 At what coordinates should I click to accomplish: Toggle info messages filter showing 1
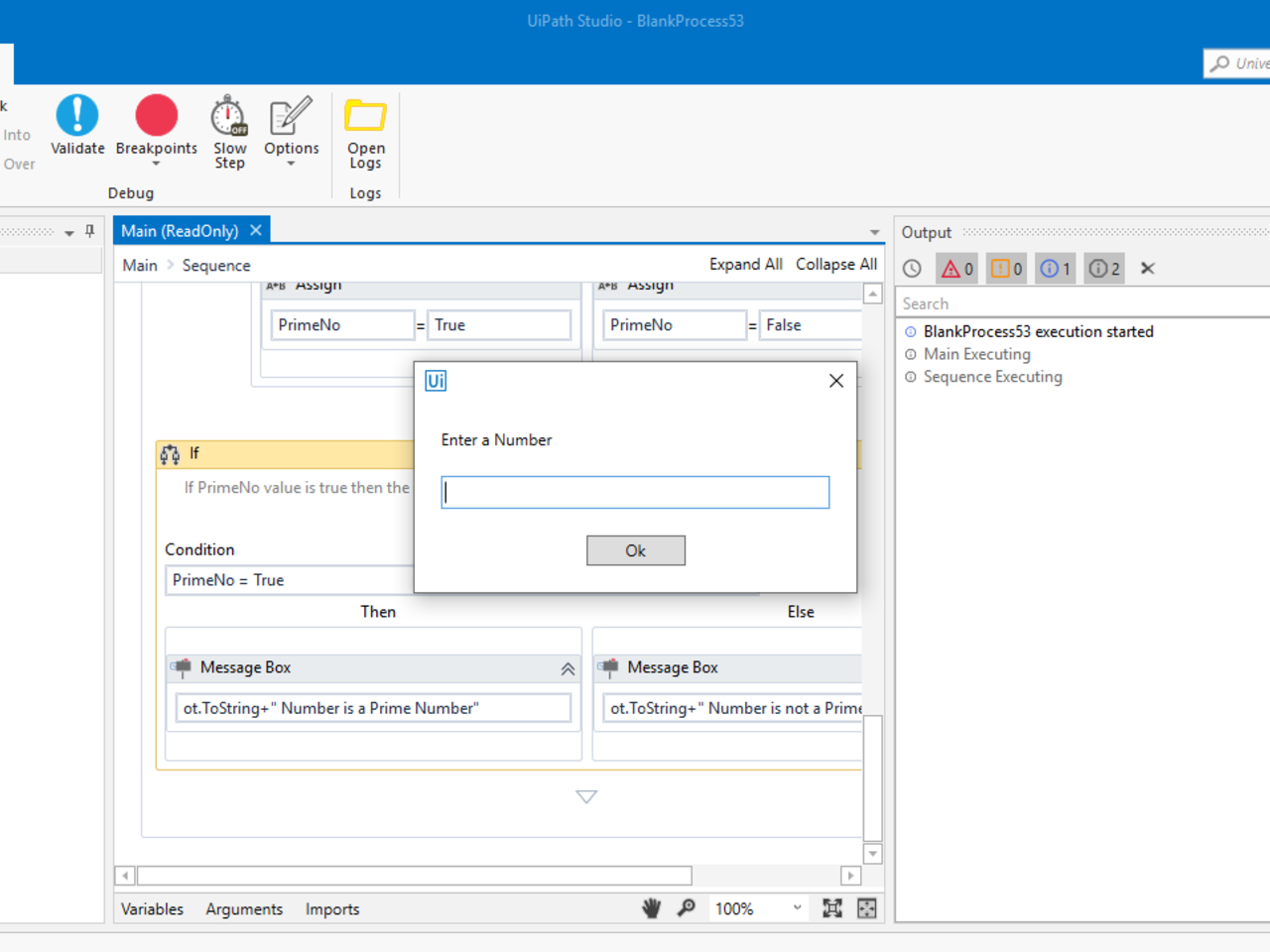pos(1055,269)
